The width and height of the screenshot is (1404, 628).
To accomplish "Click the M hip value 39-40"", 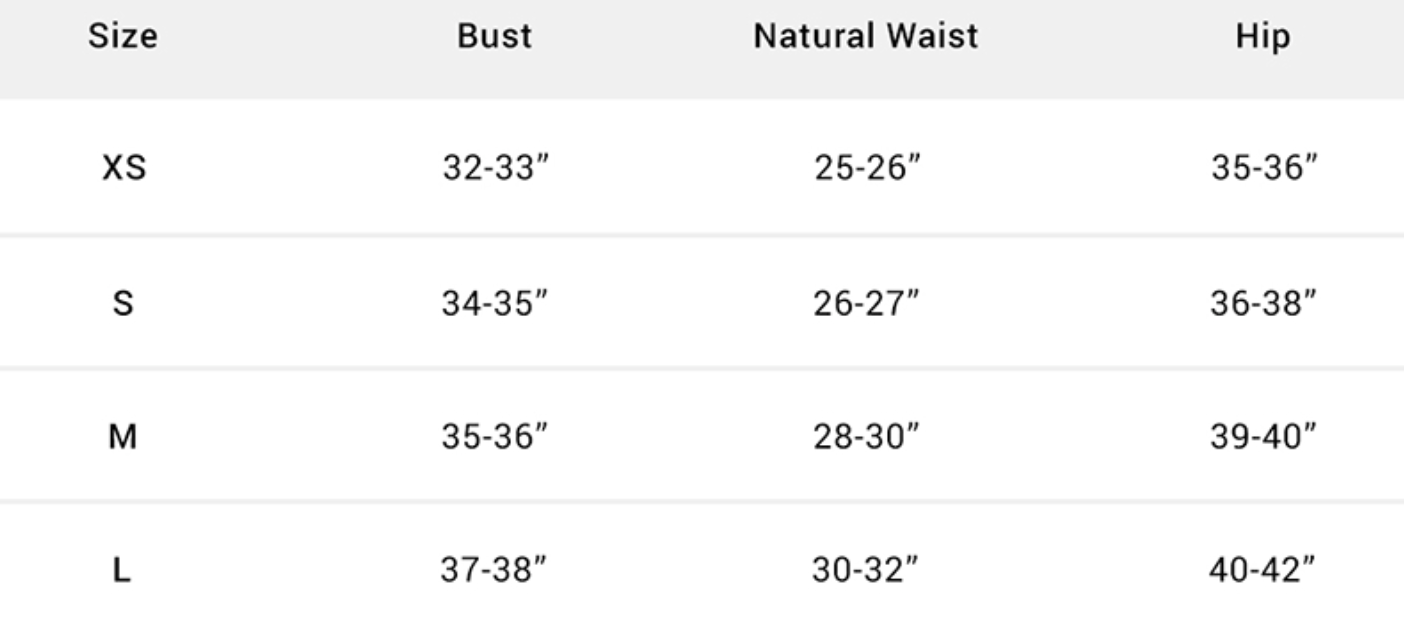I will click(1264, 437).
